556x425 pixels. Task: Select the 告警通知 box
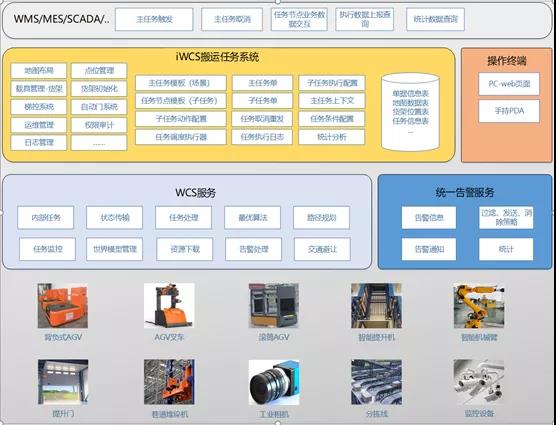429,249
